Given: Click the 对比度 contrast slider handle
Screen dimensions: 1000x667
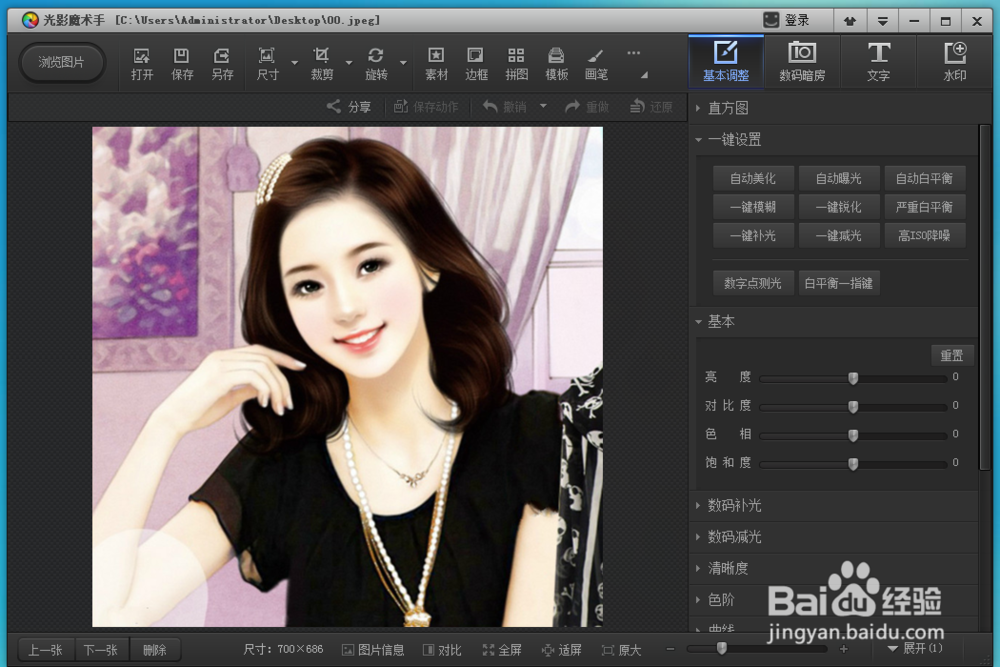Looking at the screenshot, I should click(853, 407).
